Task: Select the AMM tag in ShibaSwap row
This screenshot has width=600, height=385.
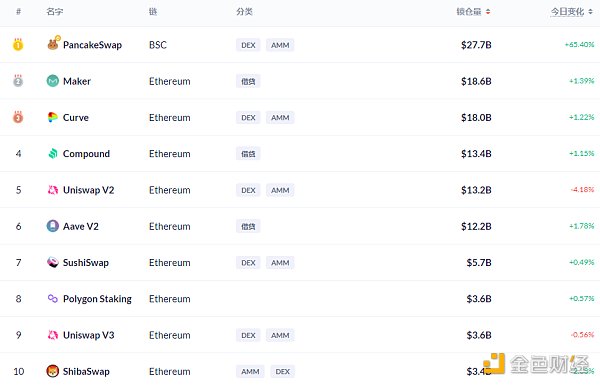Action: (250, 372)
